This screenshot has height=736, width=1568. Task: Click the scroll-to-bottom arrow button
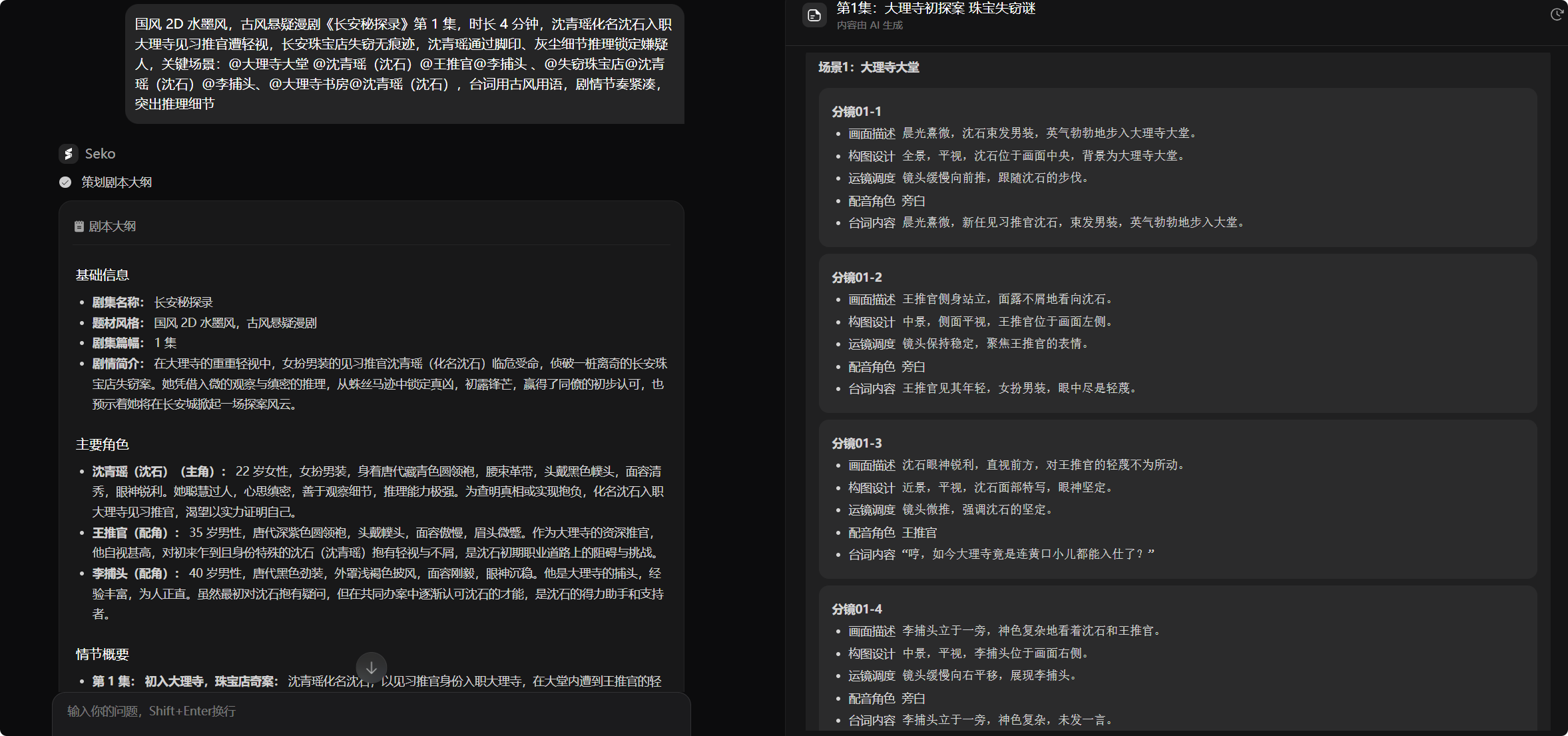coord(371,667)
